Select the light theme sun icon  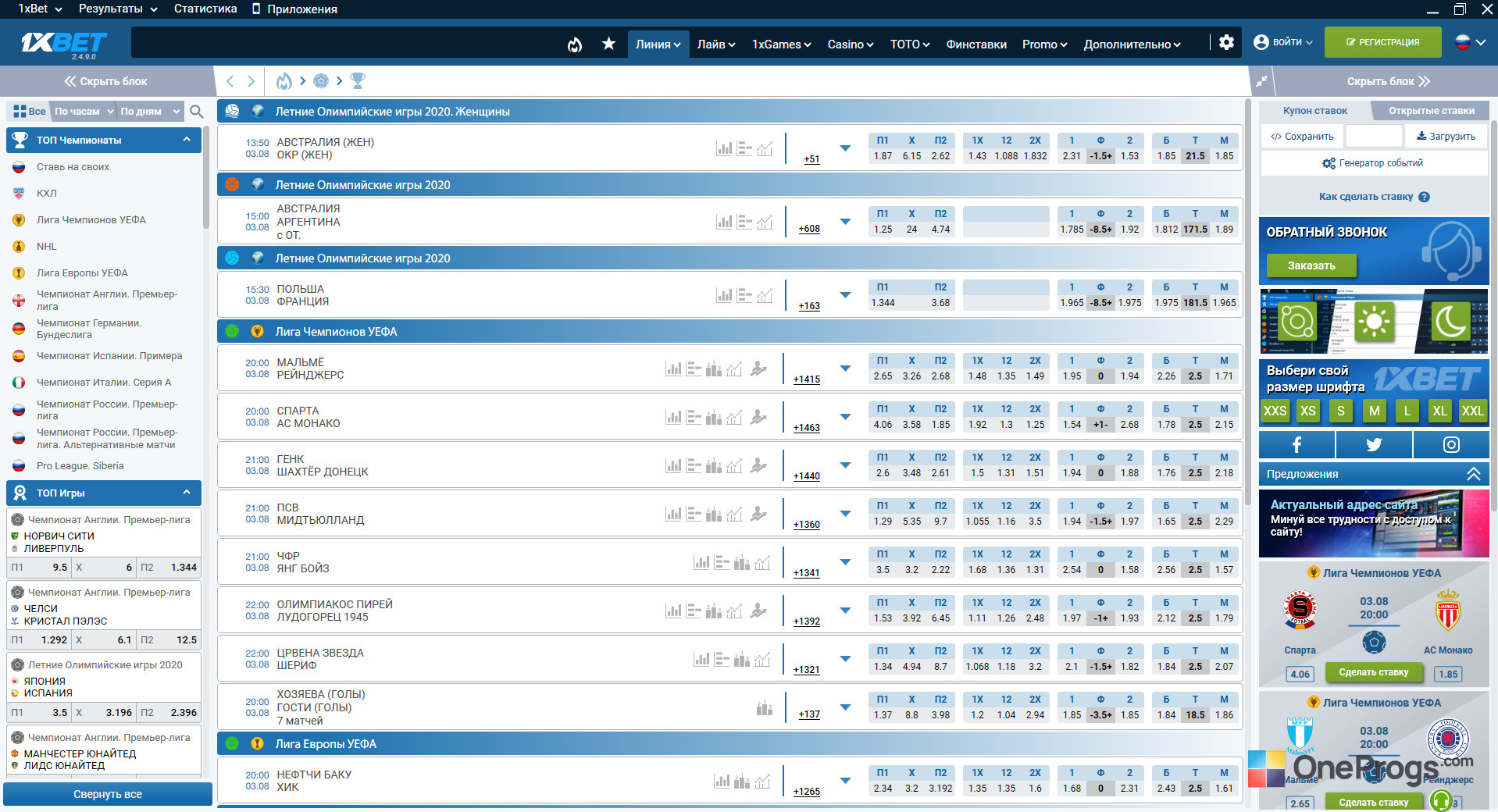tap(1375, 320)
